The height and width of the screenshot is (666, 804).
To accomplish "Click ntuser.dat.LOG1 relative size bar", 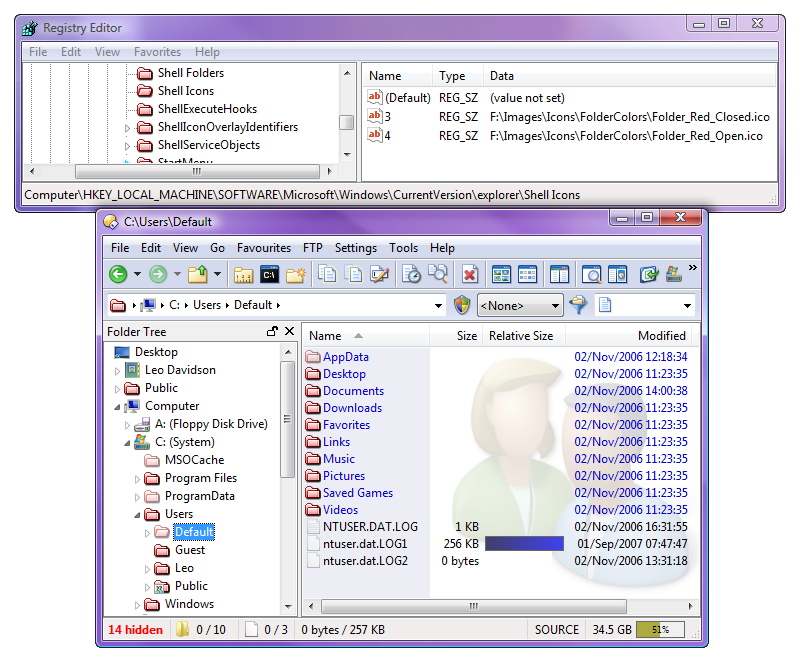I will (524, 543).
